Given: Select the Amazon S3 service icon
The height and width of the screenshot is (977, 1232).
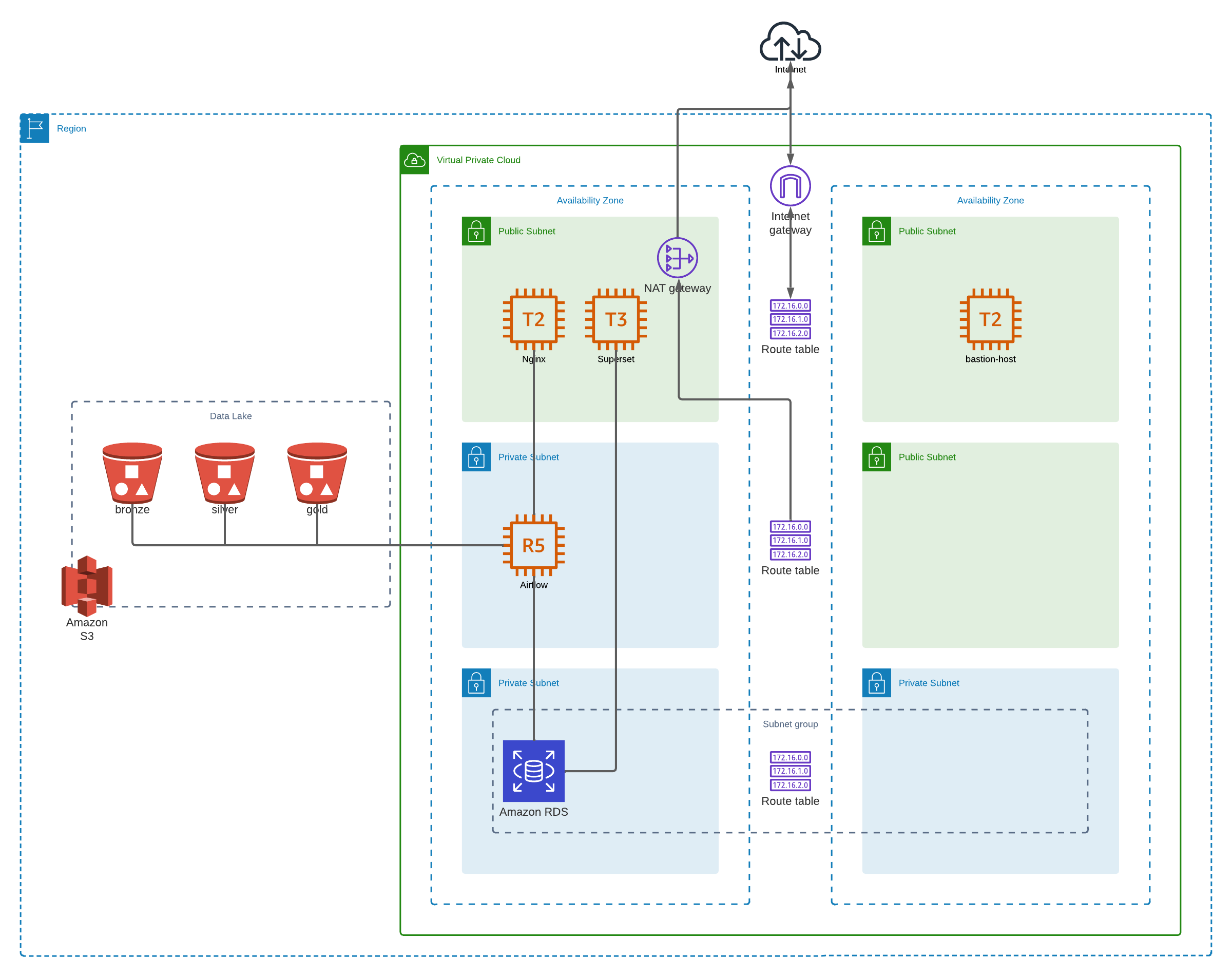Looking at the screenshot, I should click(87, 585).
